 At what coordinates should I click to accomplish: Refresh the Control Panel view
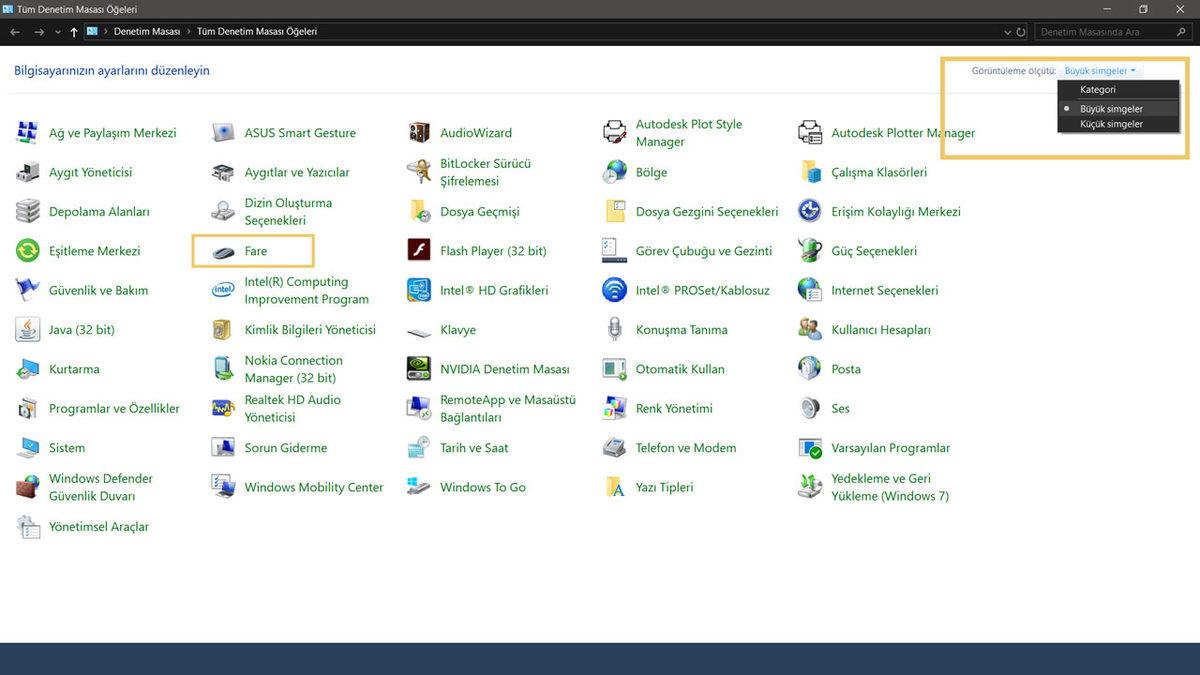(x=1021, y=32)
